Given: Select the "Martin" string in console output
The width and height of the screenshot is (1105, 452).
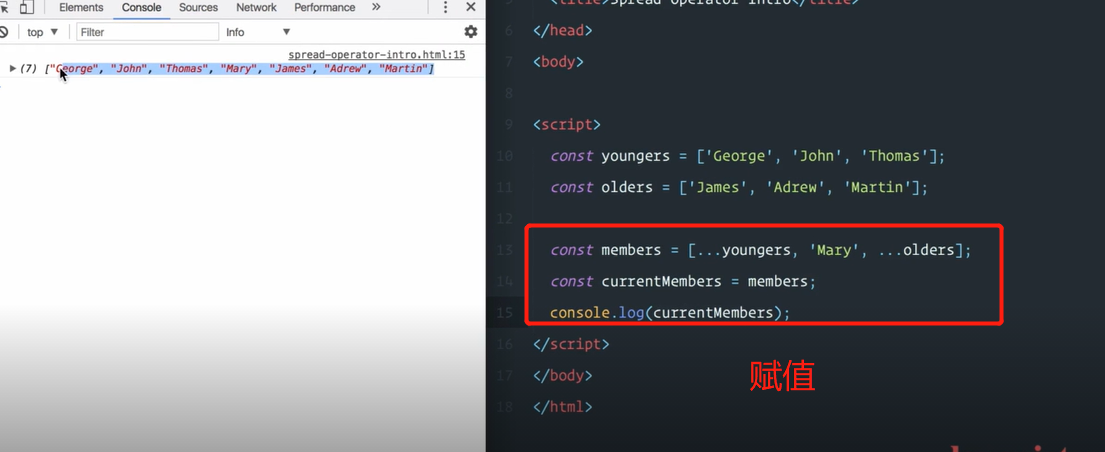Looking at the screenshot, I should click(x=404, y=69).
